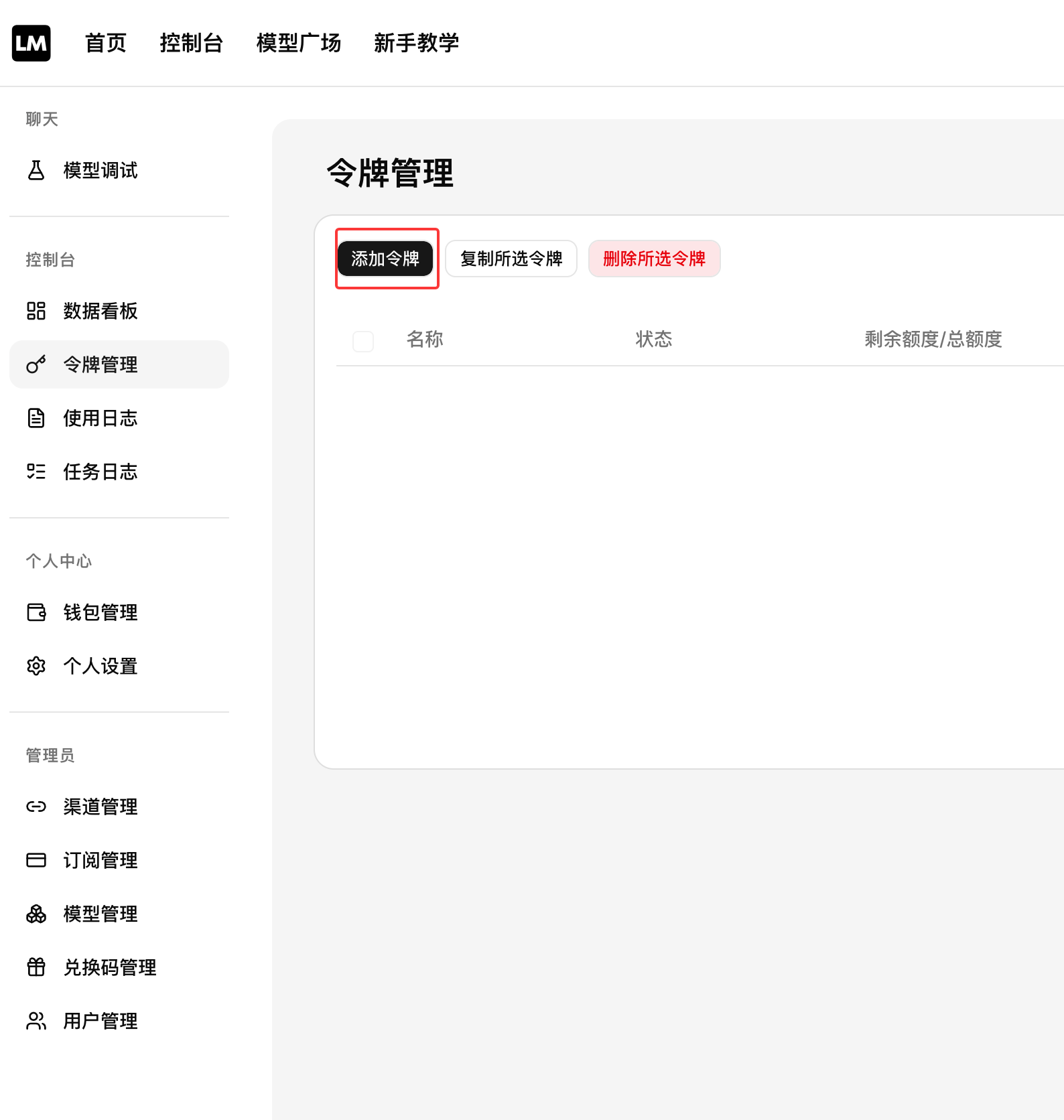
Task: Click the checklist icon for 任务日志
Action: point(36,472)
